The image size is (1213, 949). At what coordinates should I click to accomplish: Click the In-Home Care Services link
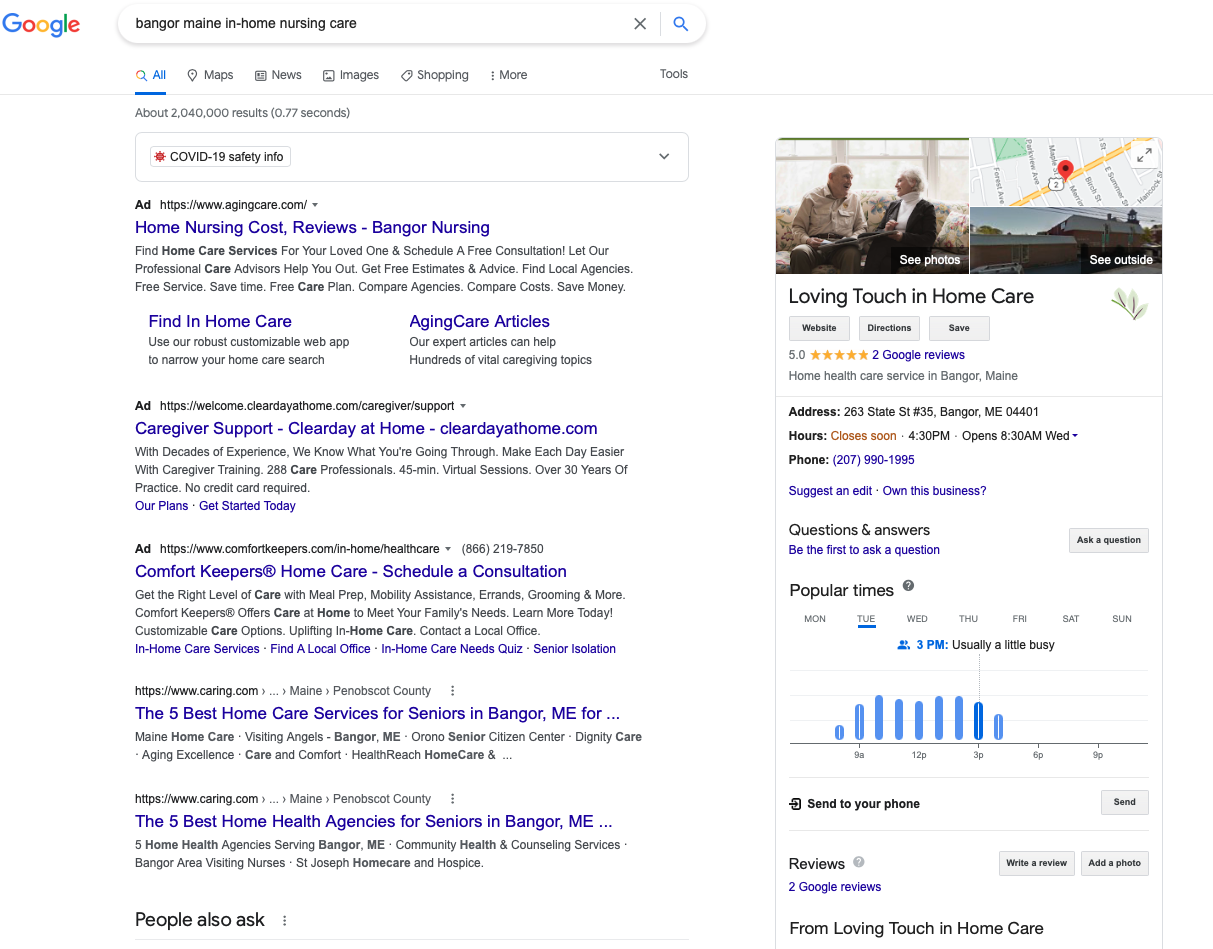pyautogui.click(x=197, y=649)
